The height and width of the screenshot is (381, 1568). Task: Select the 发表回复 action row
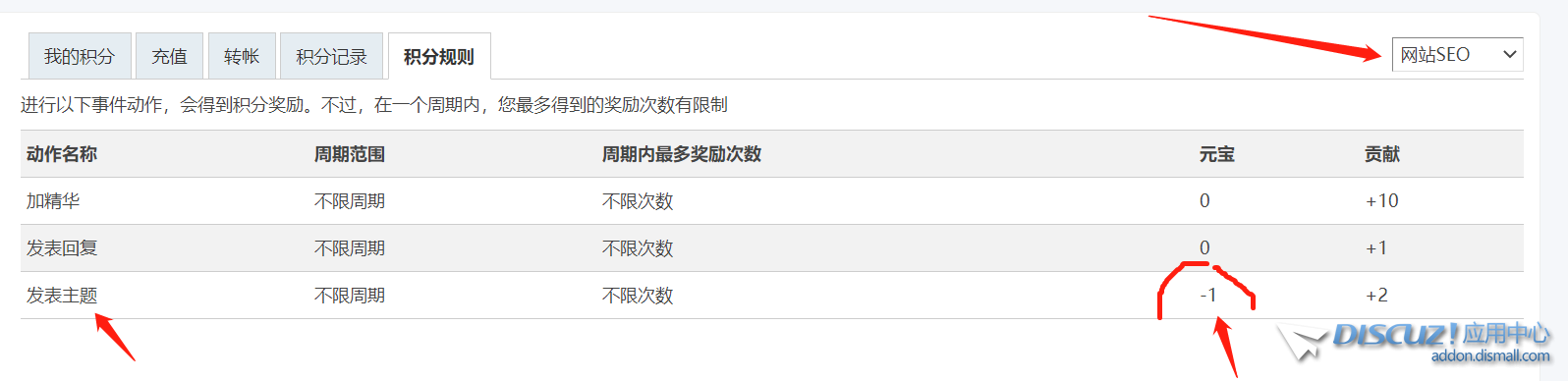(772, 248)
